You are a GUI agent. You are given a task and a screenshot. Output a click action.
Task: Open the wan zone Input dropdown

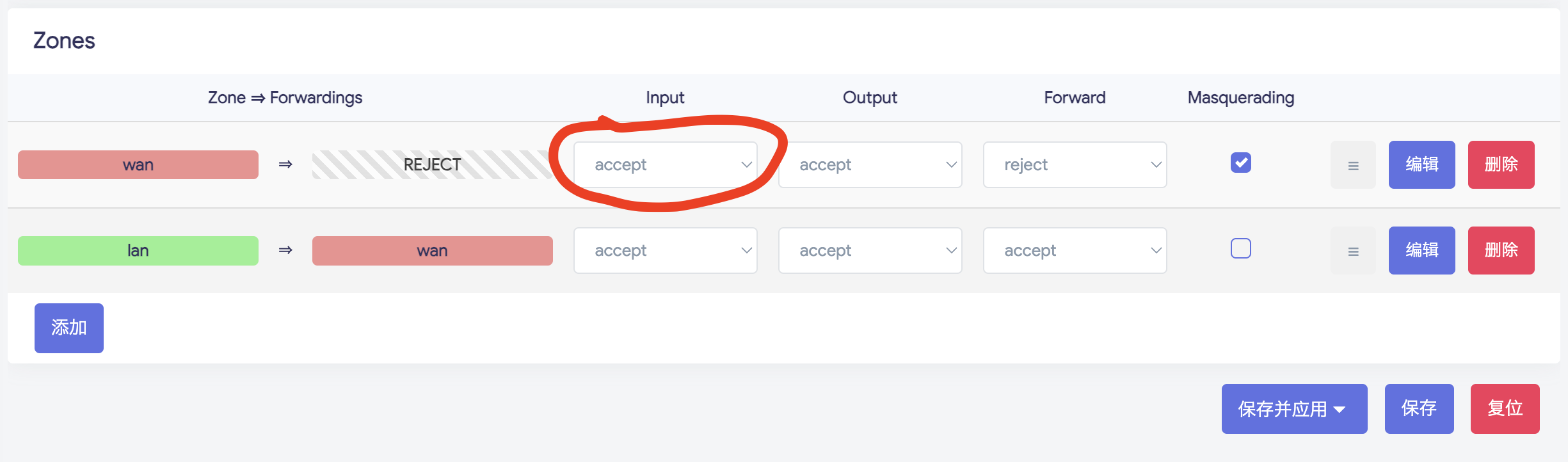pos(665,165)
